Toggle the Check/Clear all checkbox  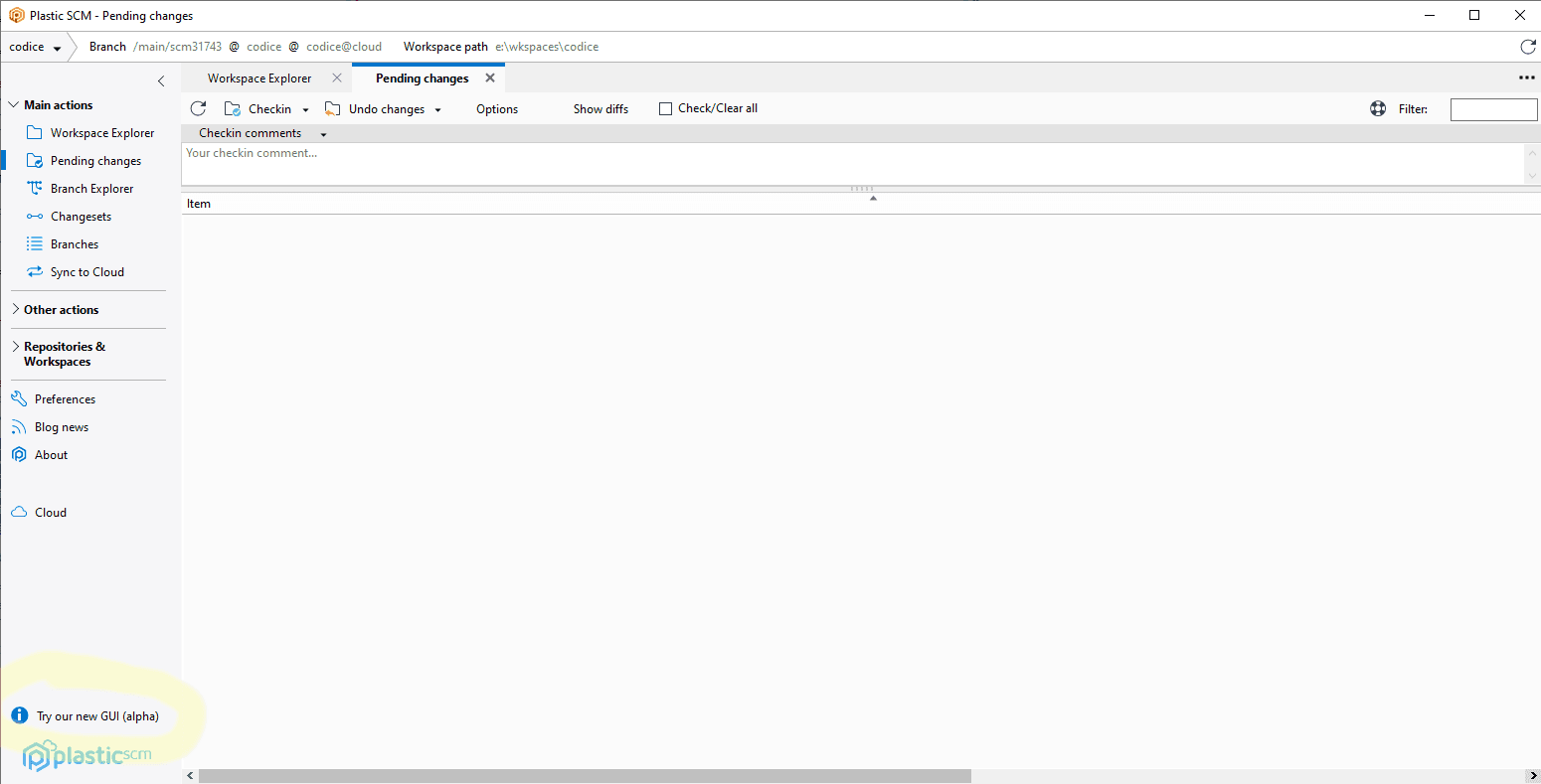coord(665,108)
